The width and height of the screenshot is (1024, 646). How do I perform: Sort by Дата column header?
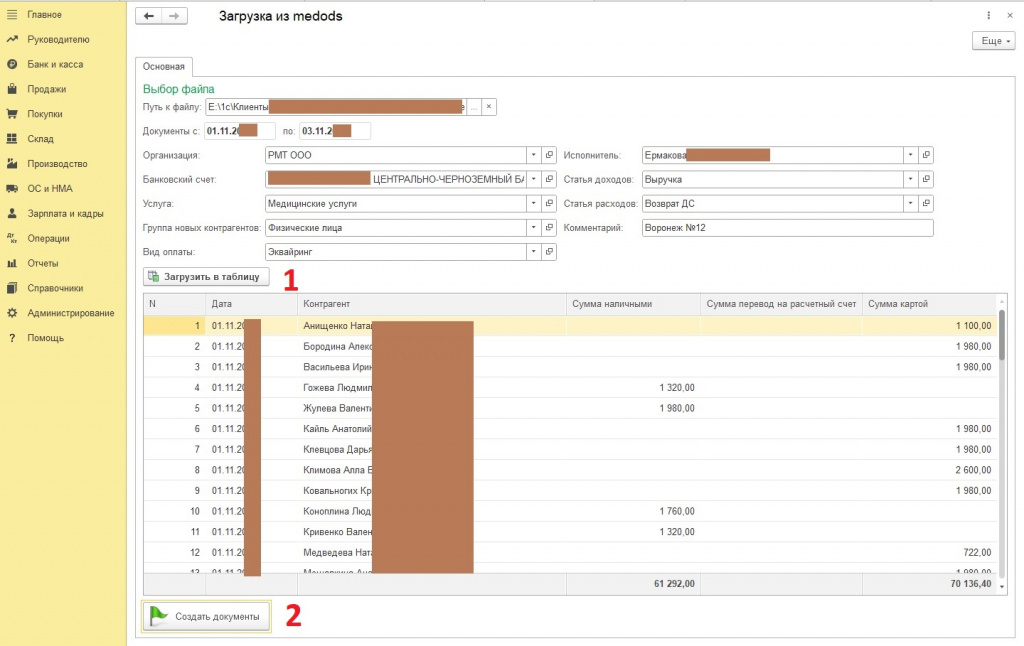point(251,304)
